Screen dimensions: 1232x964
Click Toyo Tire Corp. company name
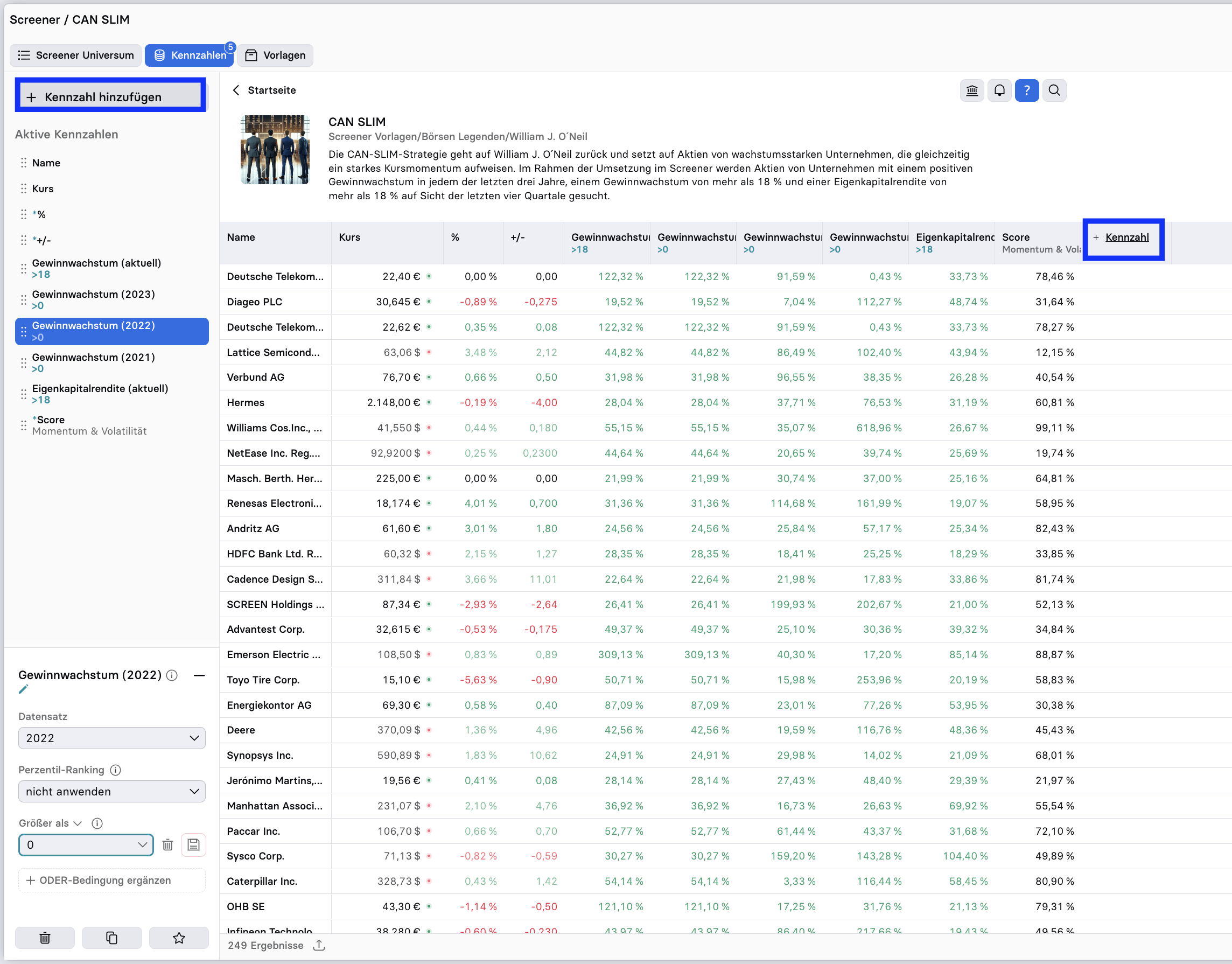263,680
